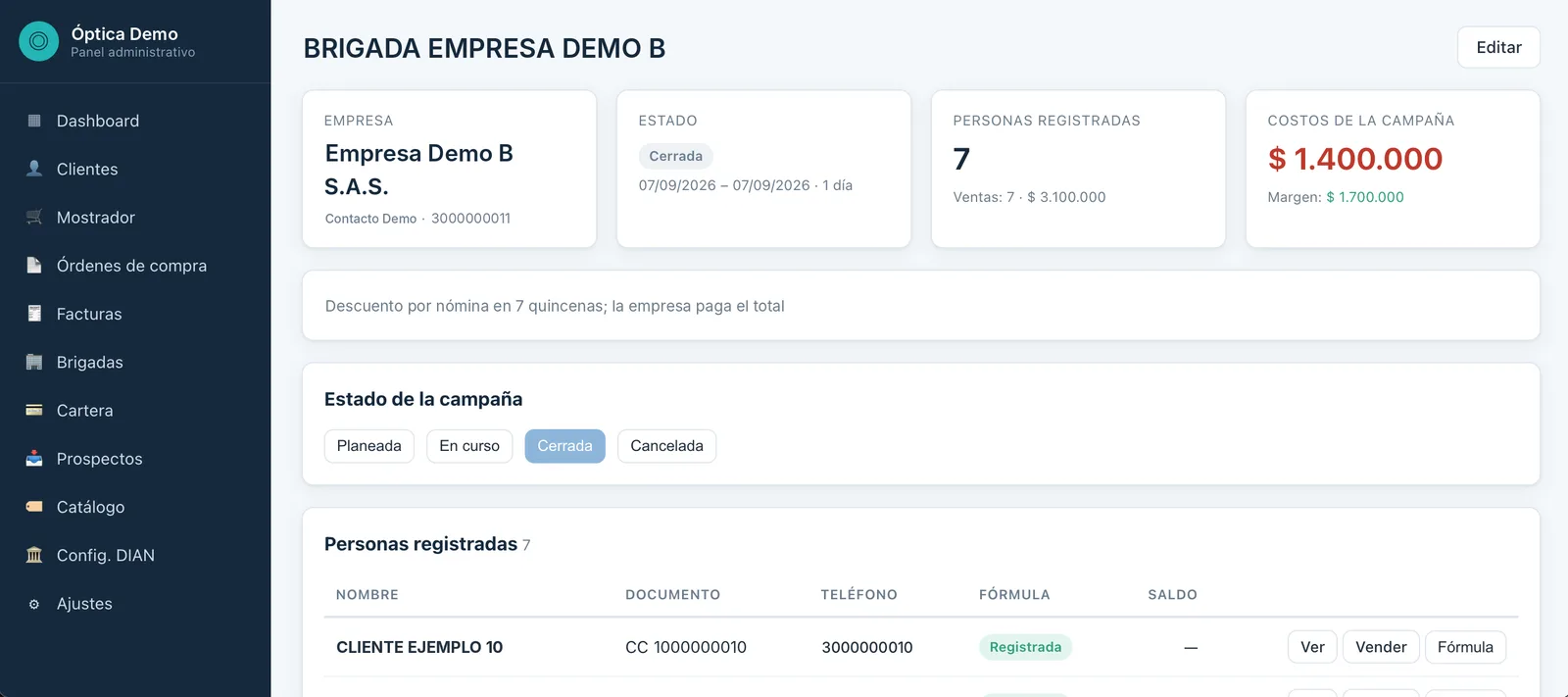The width and height of the screenshot is (1568, 697).
Task: Click CLIENTE EJEMPLO 10 name cell
Action: [x=419, y=647]
